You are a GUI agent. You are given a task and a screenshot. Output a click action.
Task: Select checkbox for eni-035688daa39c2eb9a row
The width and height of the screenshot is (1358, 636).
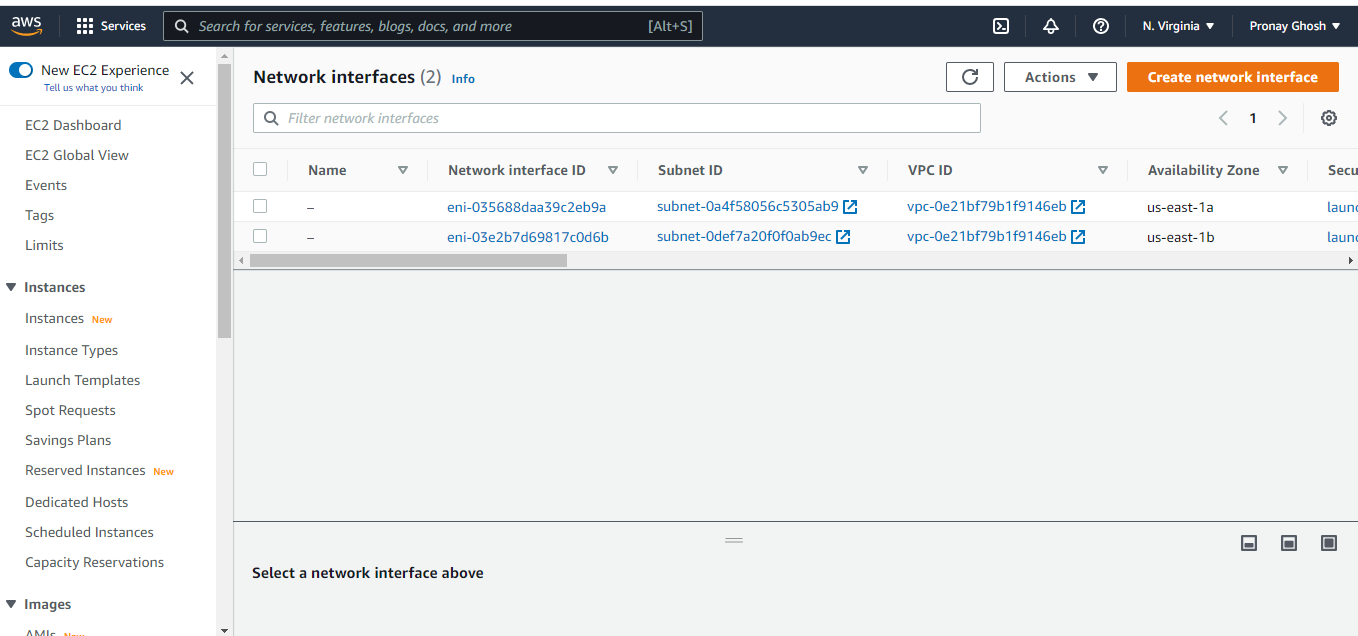[260, 206]
